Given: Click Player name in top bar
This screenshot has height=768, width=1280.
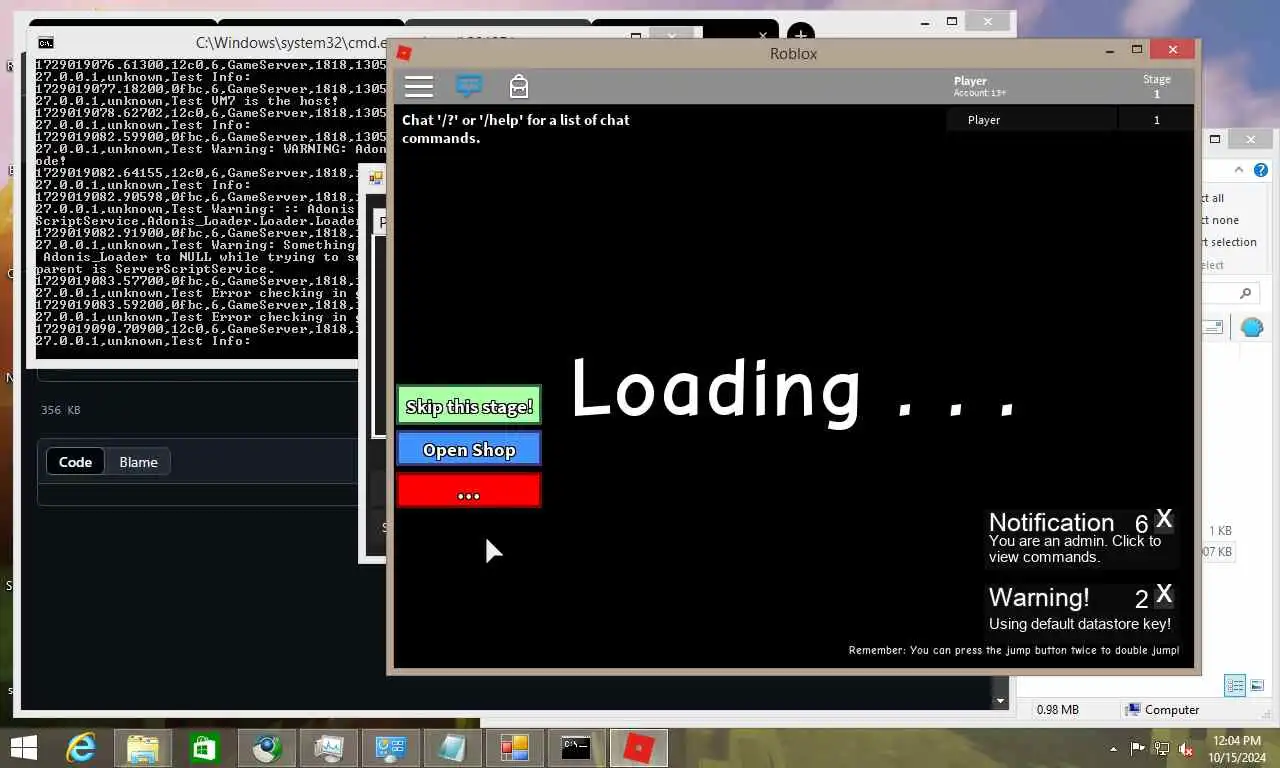Looking at the screenshot, I should pos(970,81).
